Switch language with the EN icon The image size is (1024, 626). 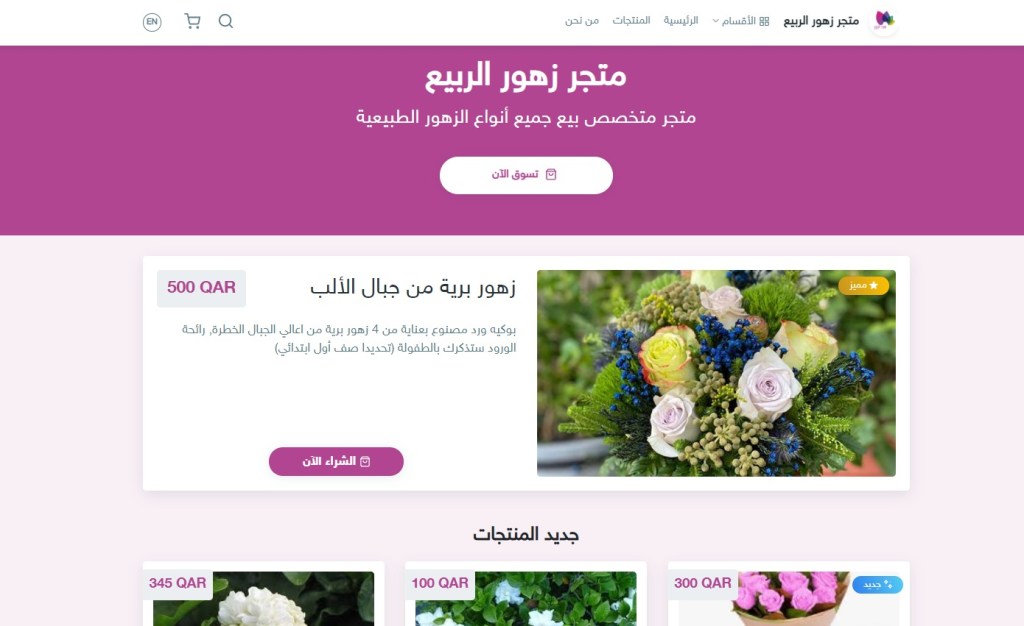152,22
